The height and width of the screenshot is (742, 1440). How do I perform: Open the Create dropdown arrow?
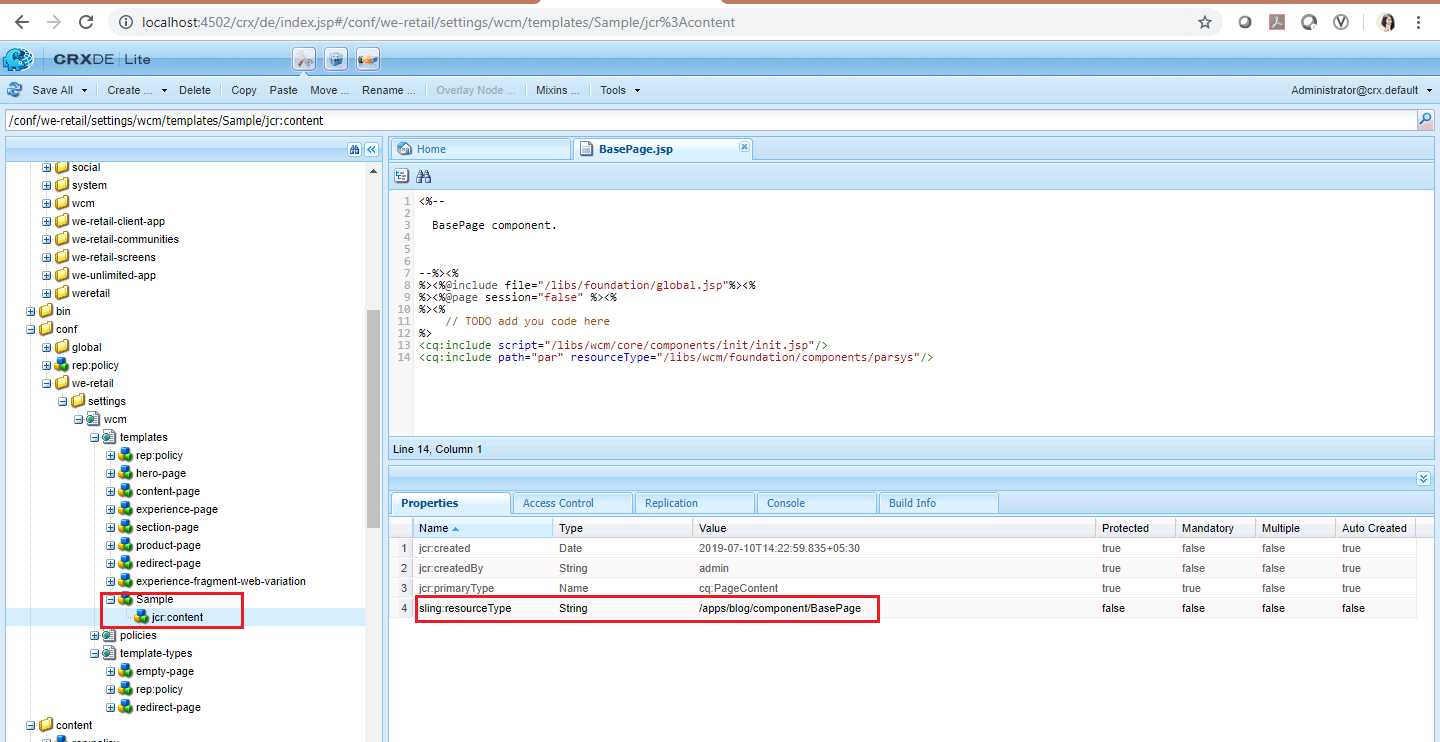(x=164, y=91)
